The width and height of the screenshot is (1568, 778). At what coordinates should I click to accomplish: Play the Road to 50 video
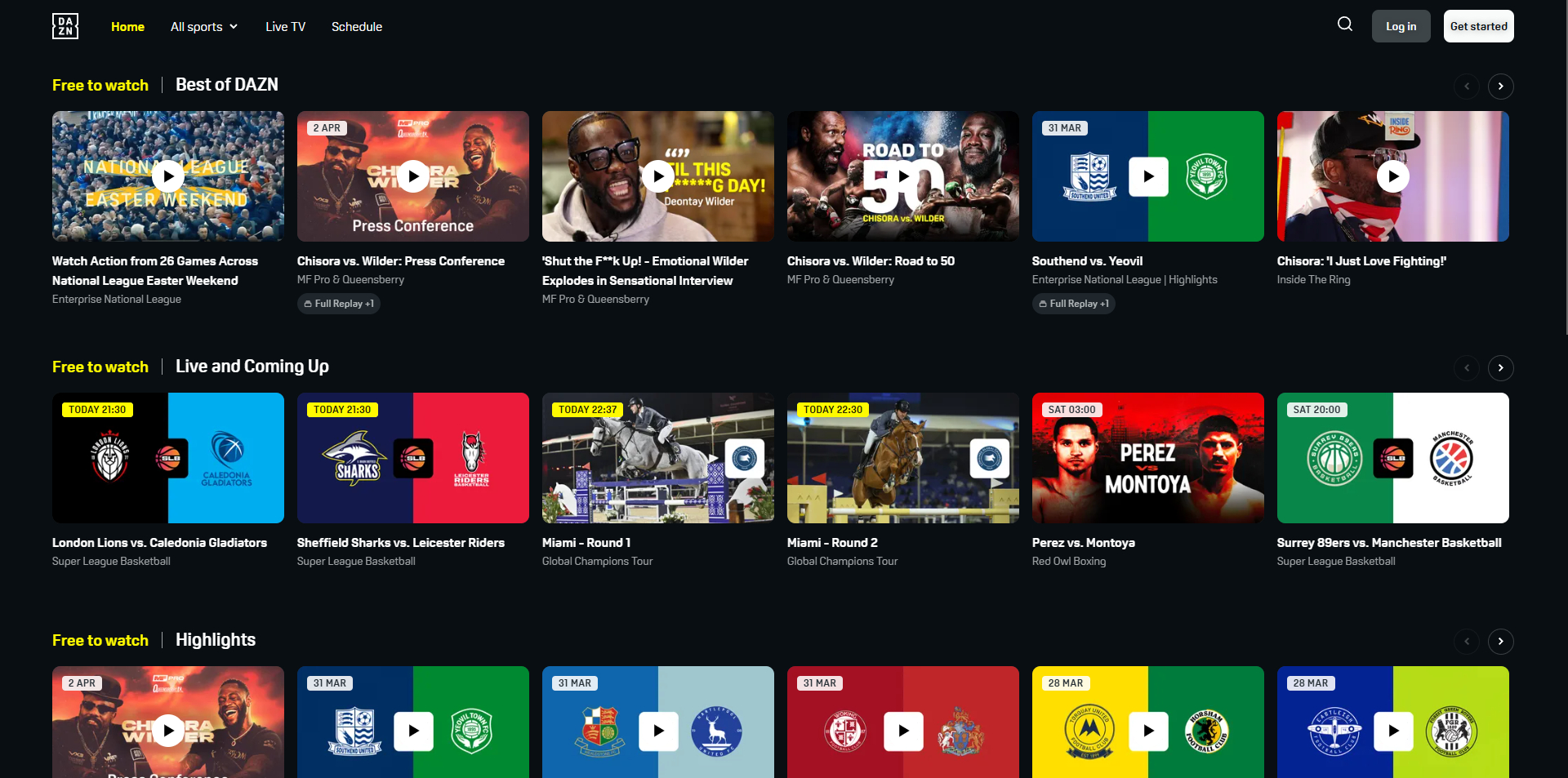903,176
